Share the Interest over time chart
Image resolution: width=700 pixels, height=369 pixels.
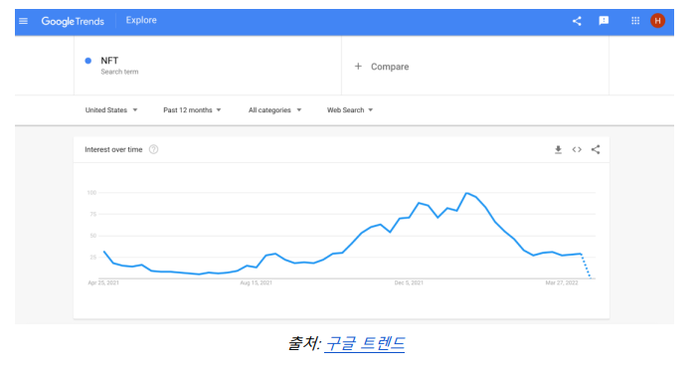pyautogui.click(x=596, y=149)
